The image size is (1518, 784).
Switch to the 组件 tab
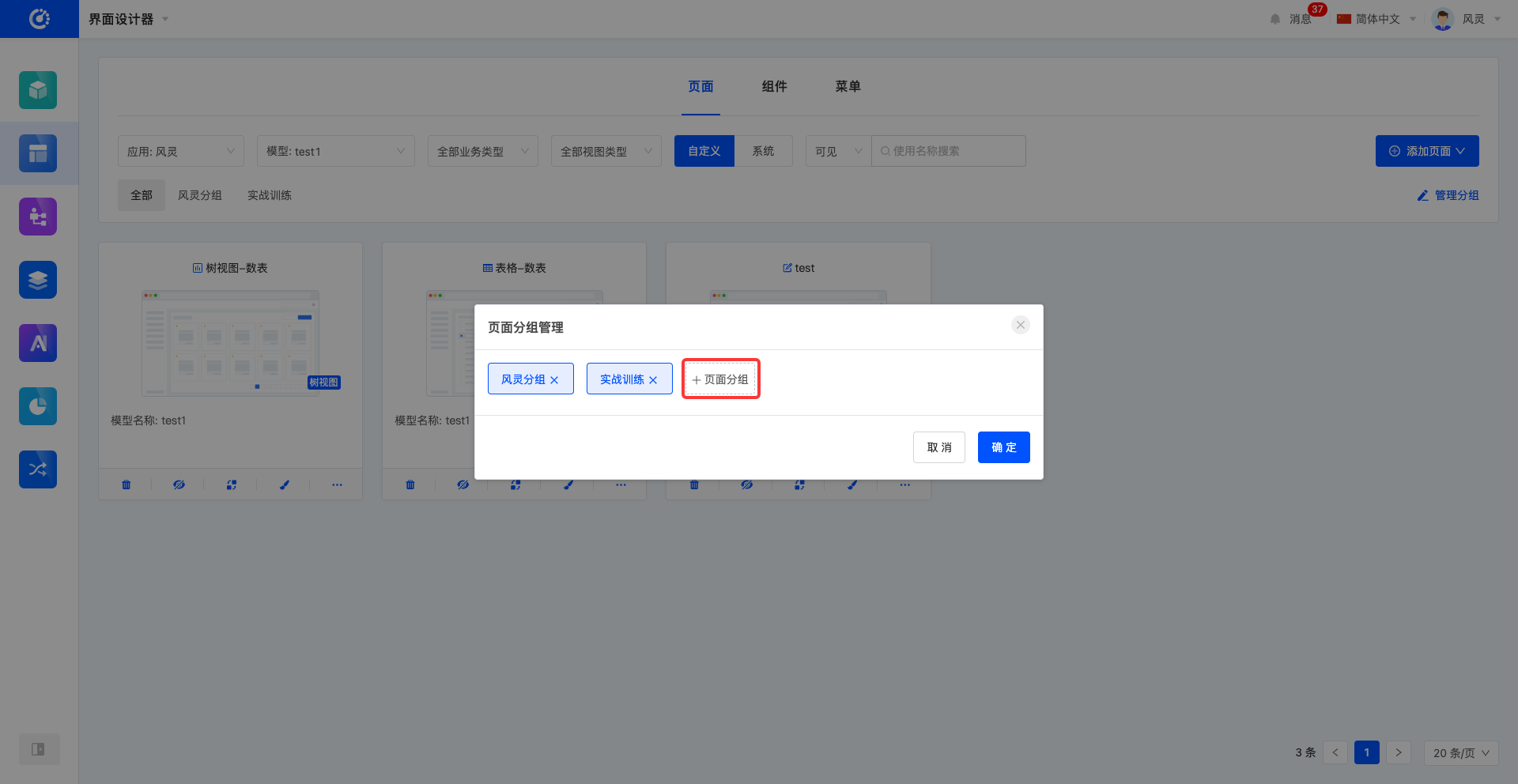click(774, 86)
